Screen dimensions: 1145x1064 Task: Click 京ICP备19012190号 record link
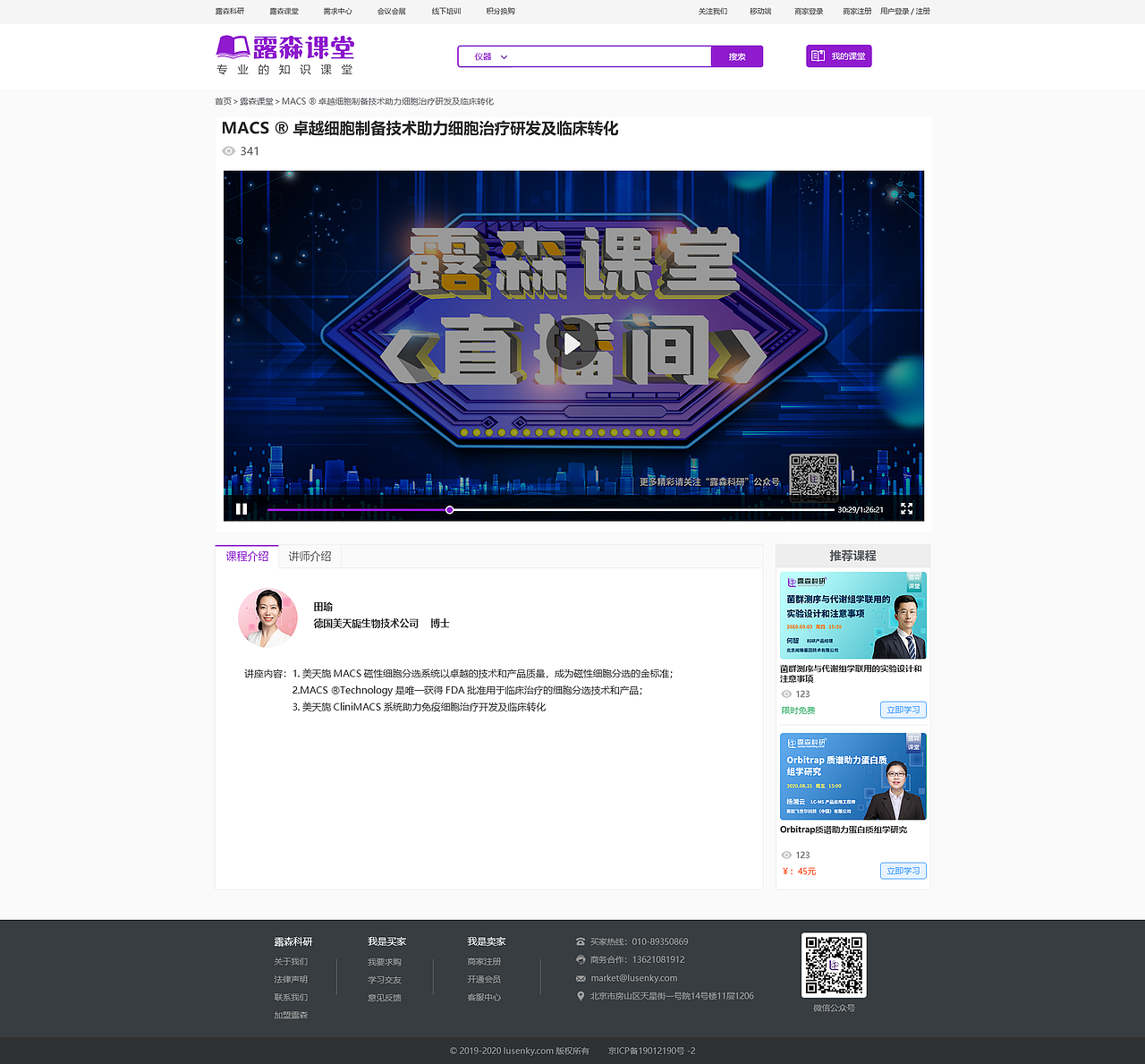click(x=652, y=1051)
